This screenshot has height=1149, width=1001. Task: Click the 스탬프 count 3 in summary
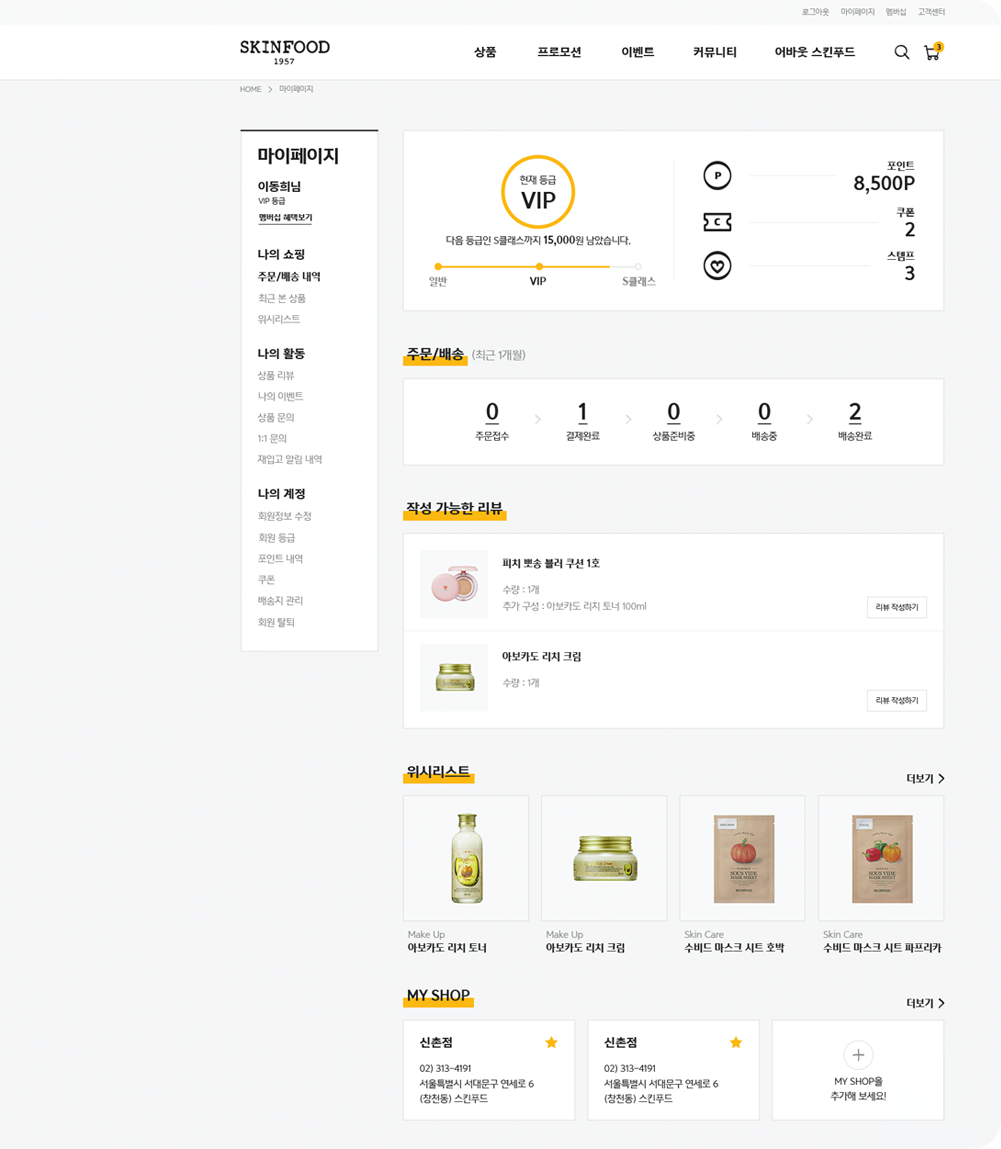tap(909, 273)
